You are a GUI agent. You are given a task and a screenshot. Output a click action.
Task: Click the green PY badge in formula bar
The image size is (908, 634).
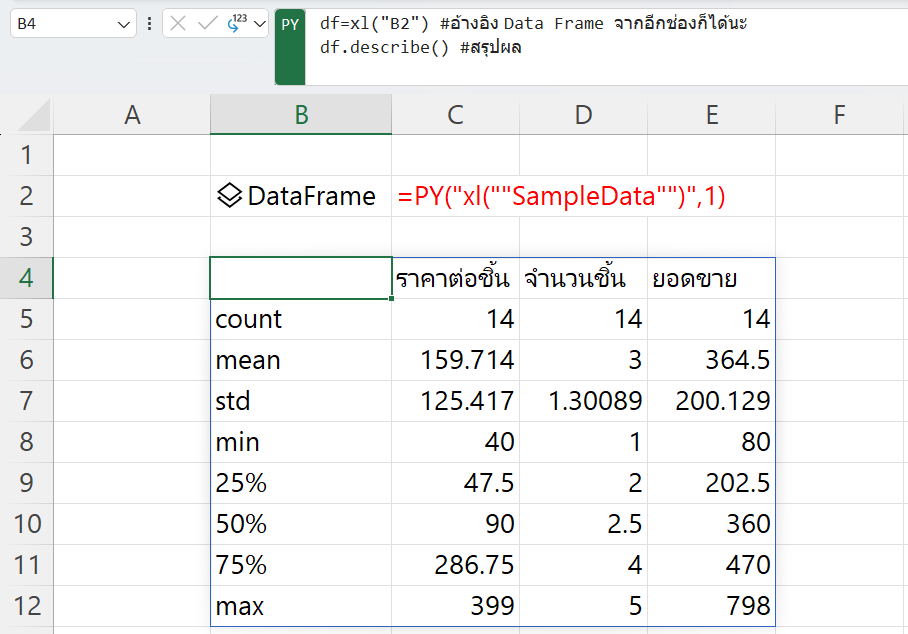[x=290, y=47]
